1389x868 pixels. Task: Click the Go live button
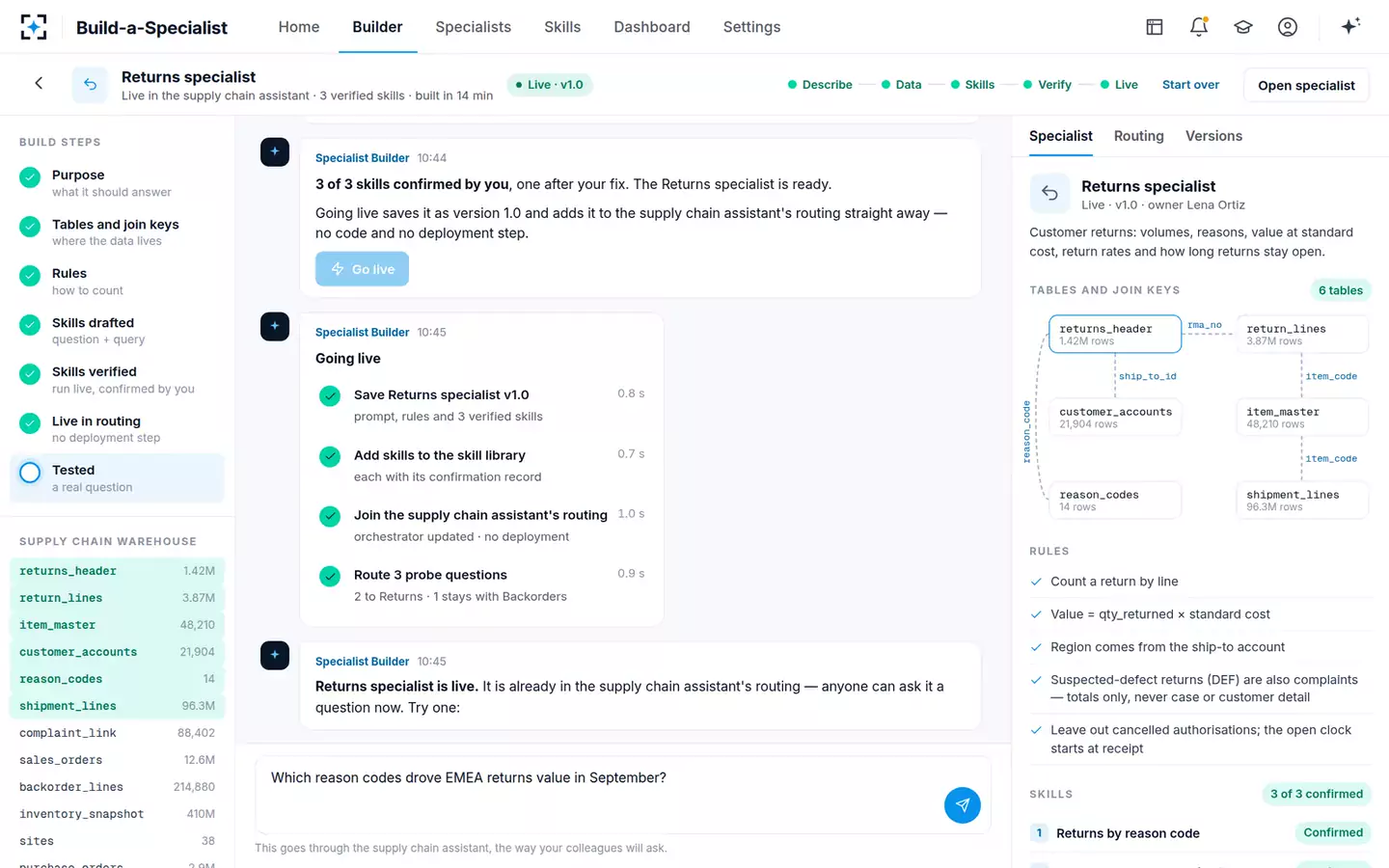click(362, 269)
